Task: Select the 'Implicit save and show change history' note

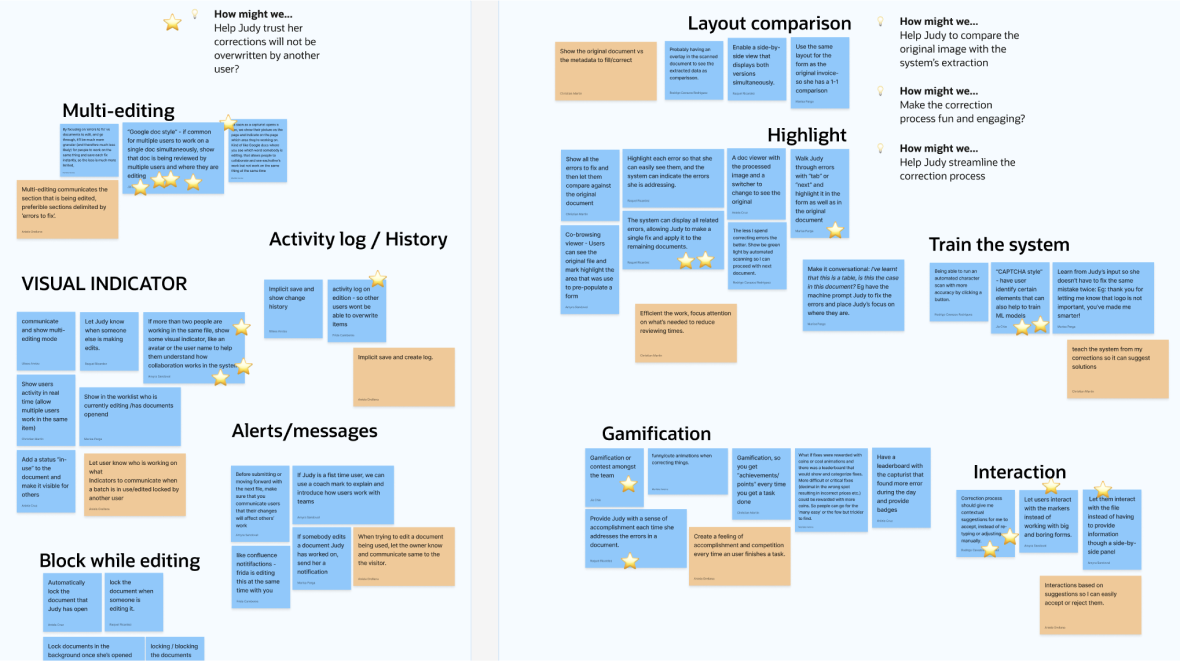Action: (x=293, y=309)
